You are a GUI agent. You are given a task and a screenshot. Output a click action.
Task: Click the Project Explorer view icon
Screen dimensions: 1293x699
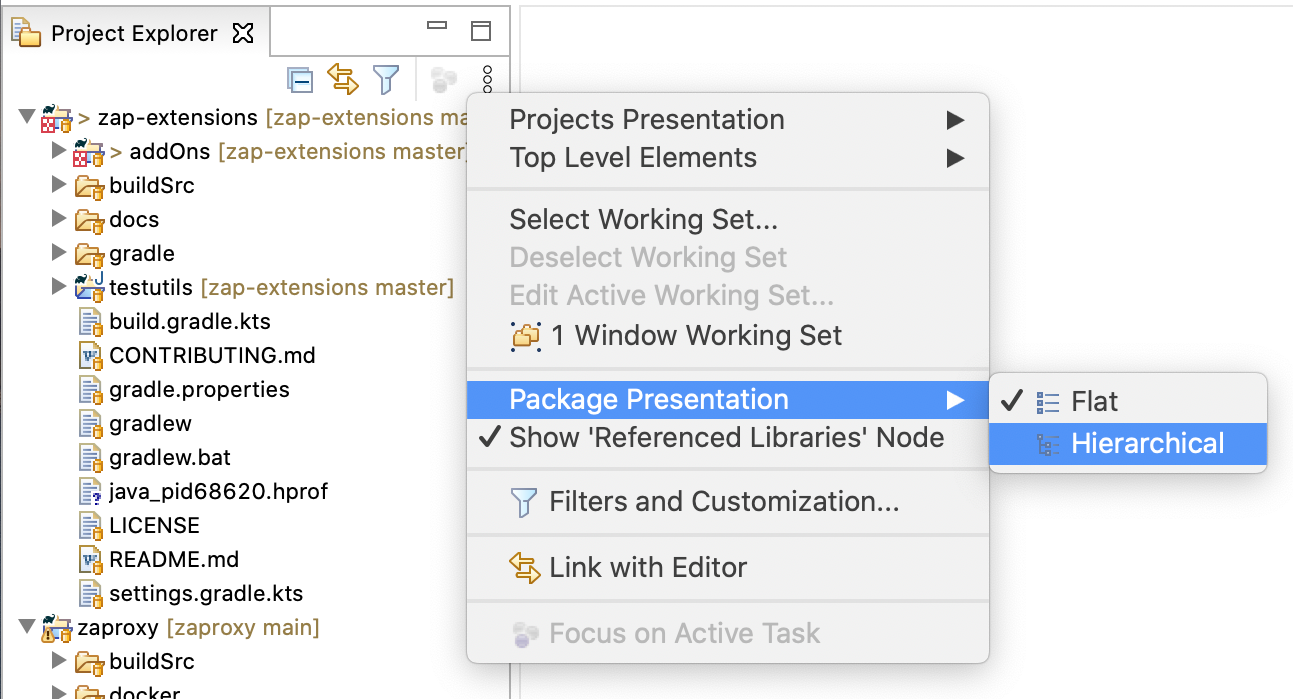point(25,32)
